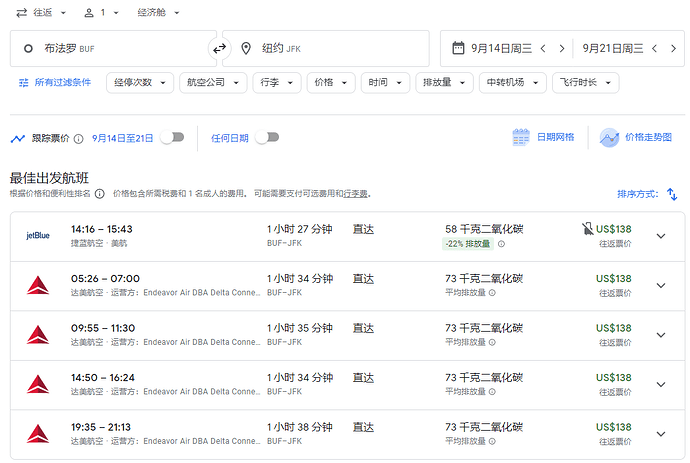
Task: Open the round trip (往返) type dropdown
Action: [x=42, y=13]
